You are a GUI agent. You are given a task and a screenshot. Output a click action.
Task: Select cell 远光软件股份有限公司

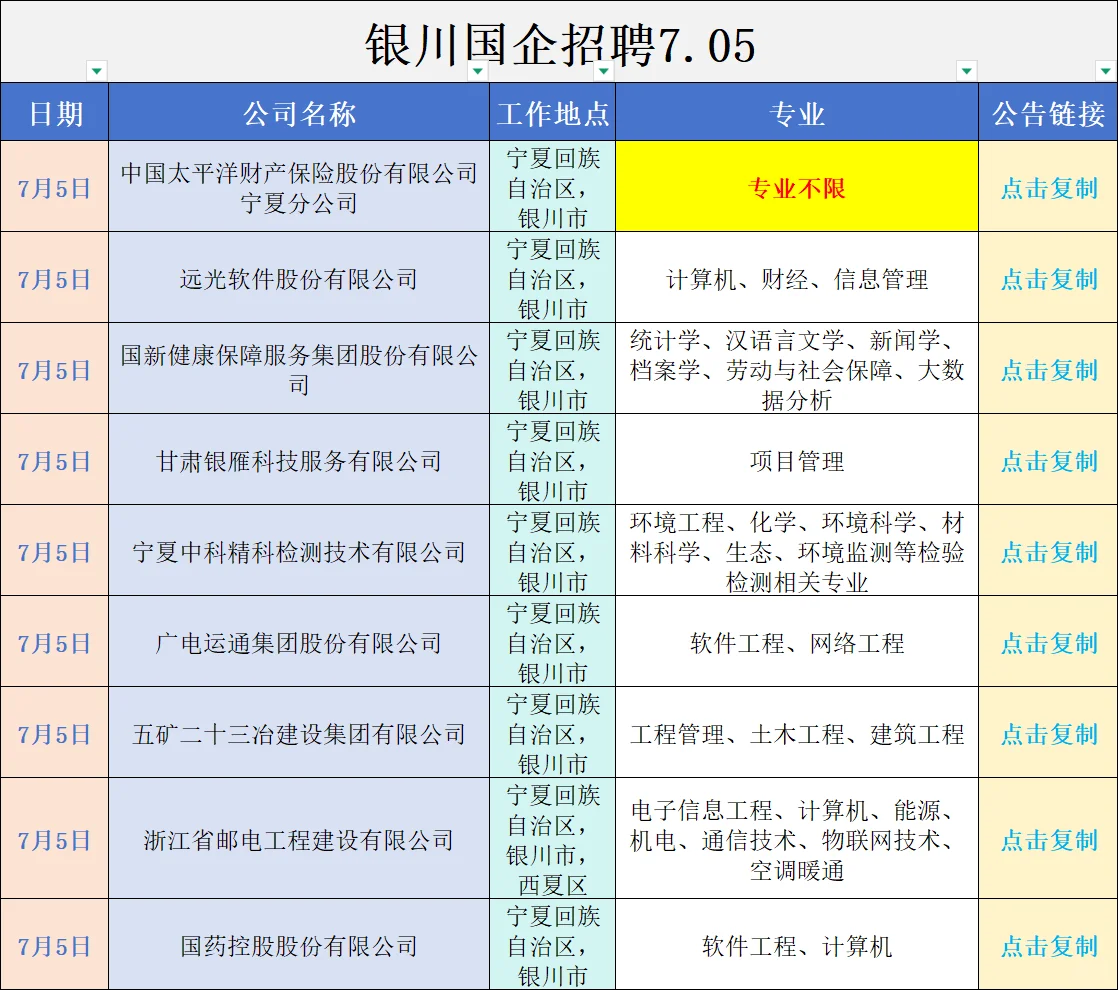pos(299,277)
